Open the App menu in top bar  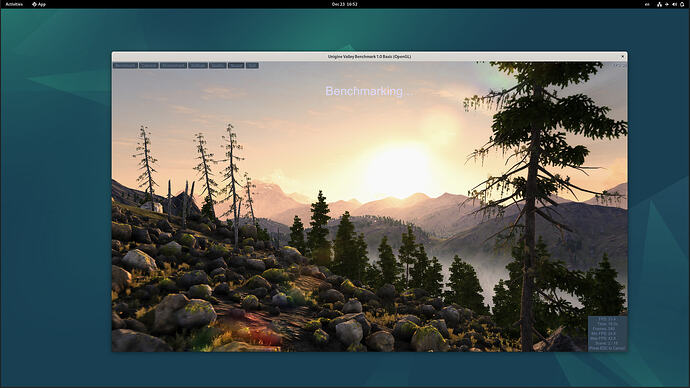click(39, 4)
